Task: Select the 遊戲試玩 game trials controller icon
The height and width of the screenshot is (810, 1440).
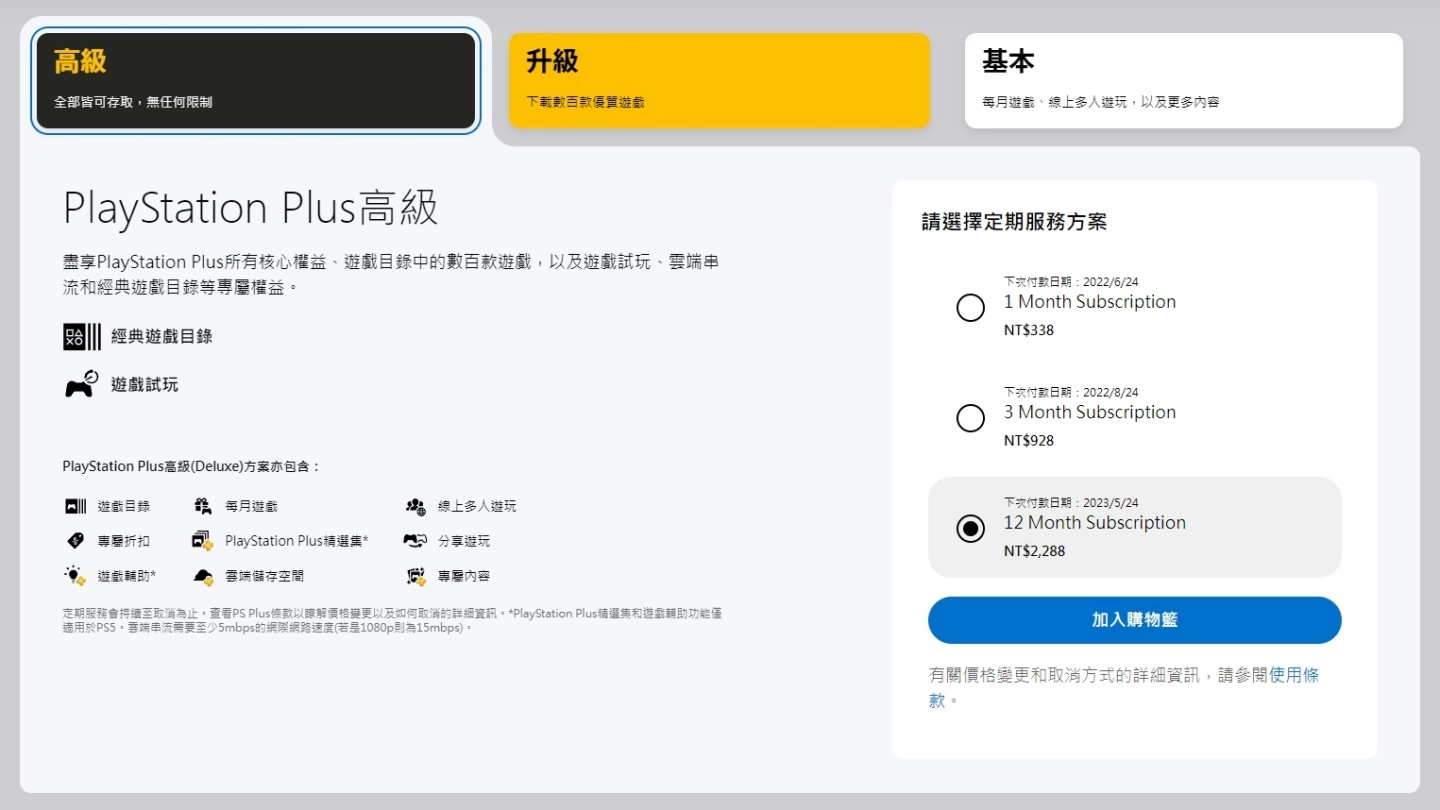Action: tap(78, 385)
